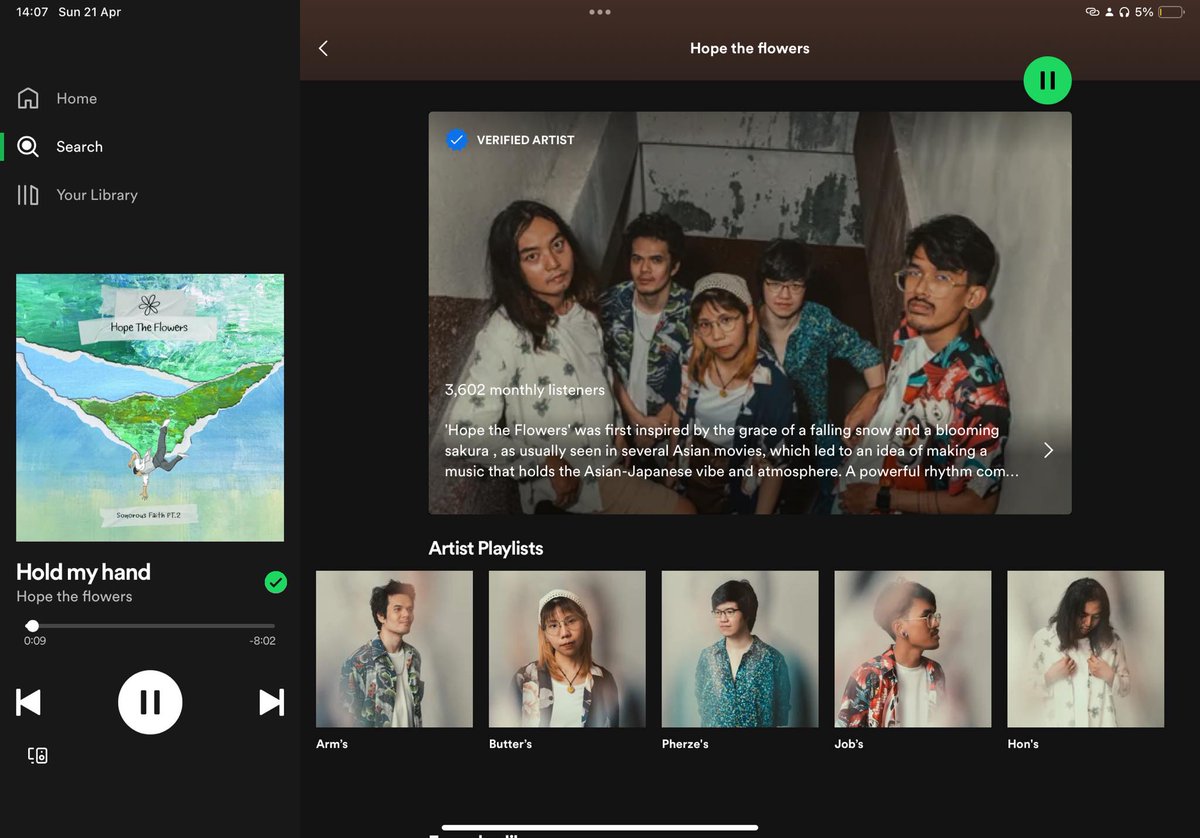Image resolution: width=1200 pixels, height=838 pixels.
Task: Skip to the next track
Action: pos(272,702)
